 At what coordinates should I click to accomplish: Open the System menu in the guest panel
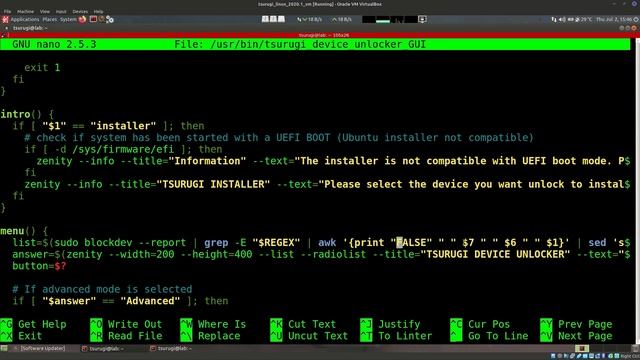pyautogui.click(x=68, y=19)
